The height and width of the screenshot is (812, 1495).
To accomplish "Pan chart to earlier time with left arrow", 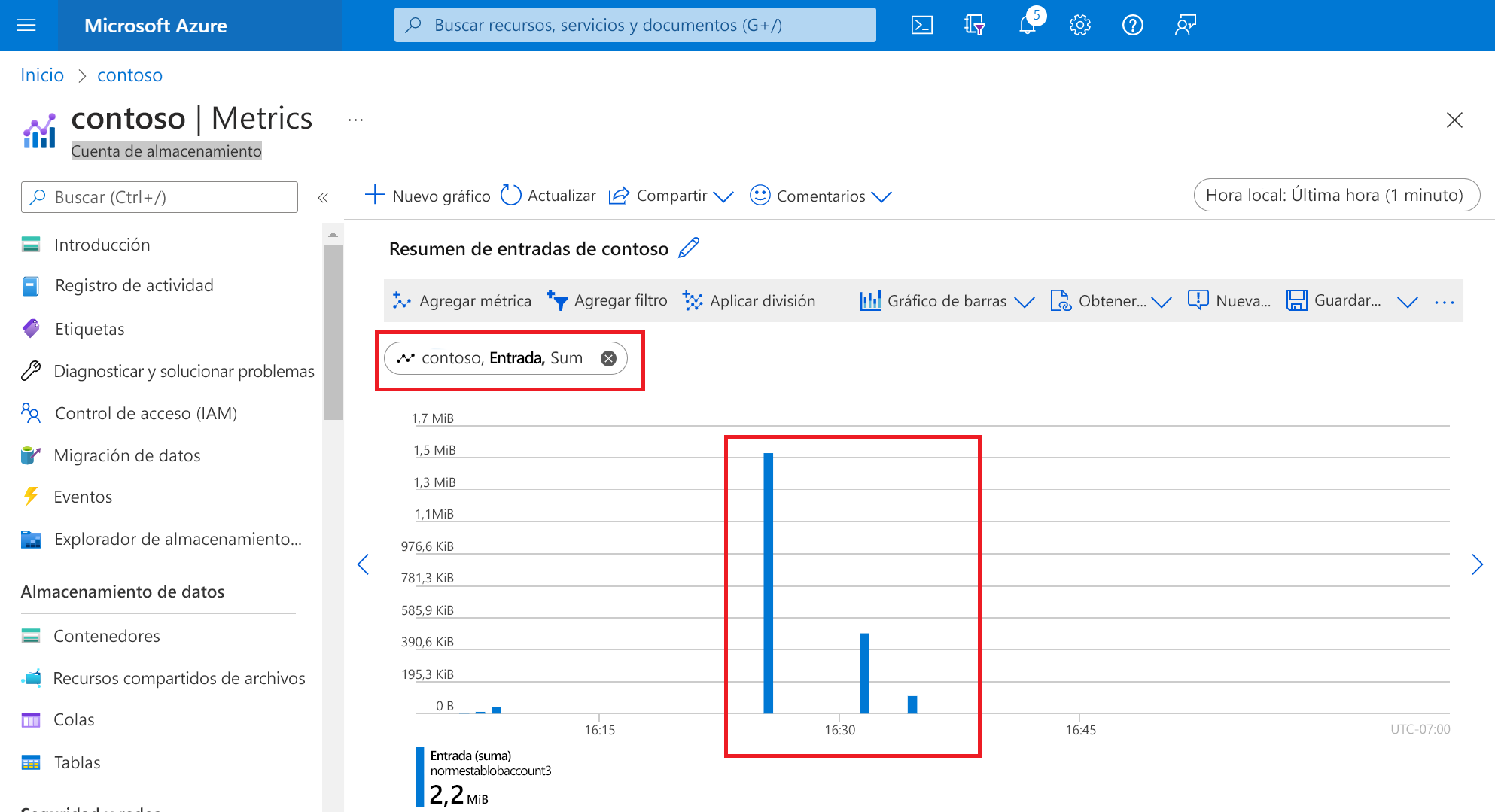I will (364, 564).
